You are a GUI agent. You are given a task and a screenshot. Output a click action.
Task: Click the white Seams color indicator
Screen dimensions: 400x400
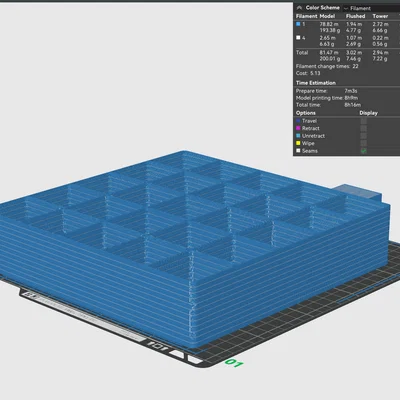pos(298,151)
